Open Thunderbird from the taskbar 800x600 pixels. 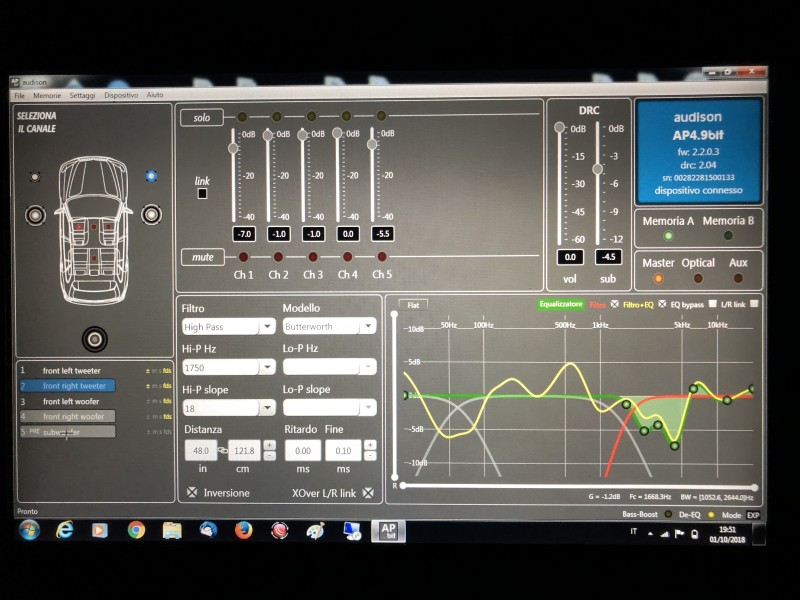tap(208, 531)
